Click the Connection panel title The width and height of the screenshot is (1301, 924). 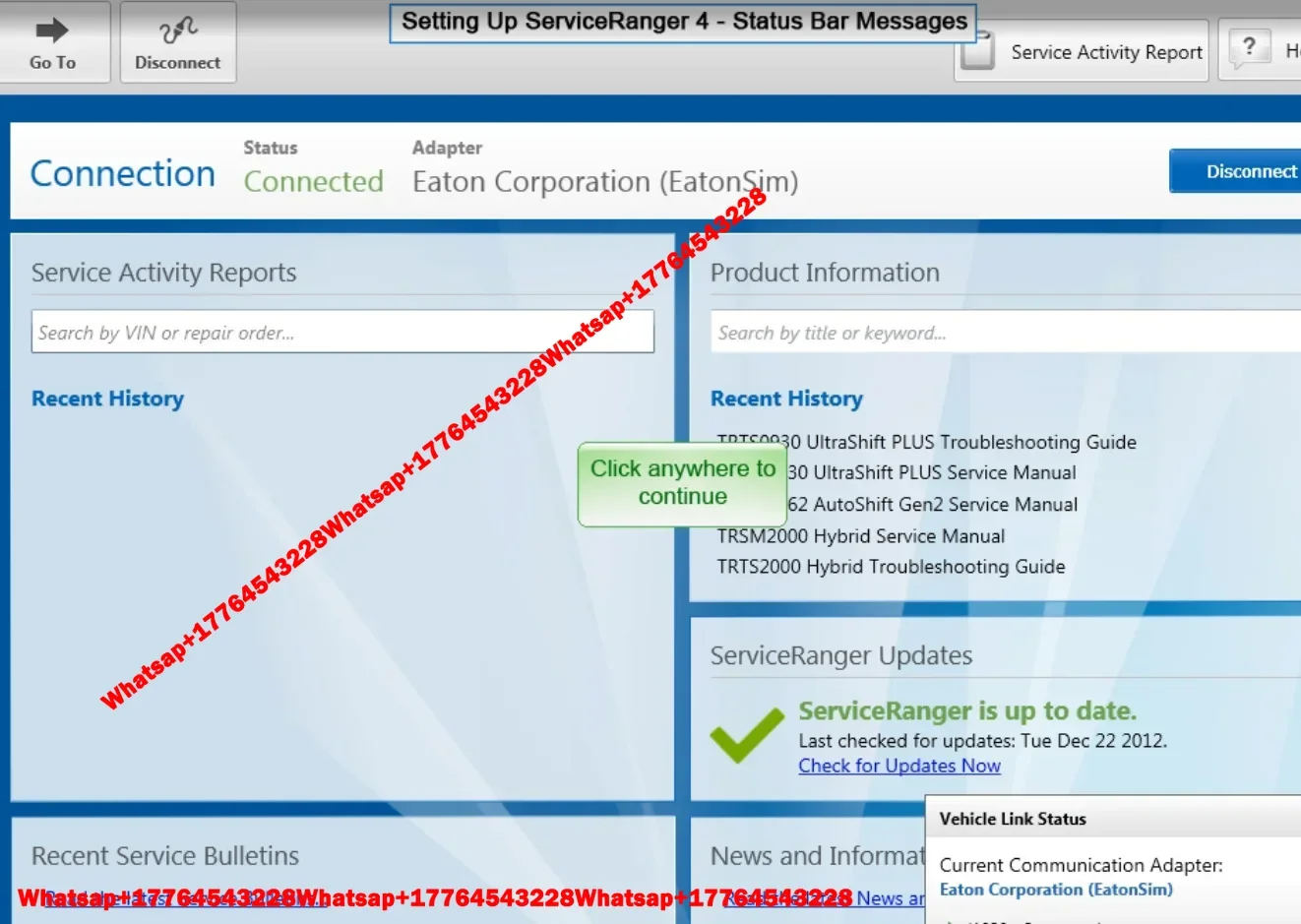(123, 173)
